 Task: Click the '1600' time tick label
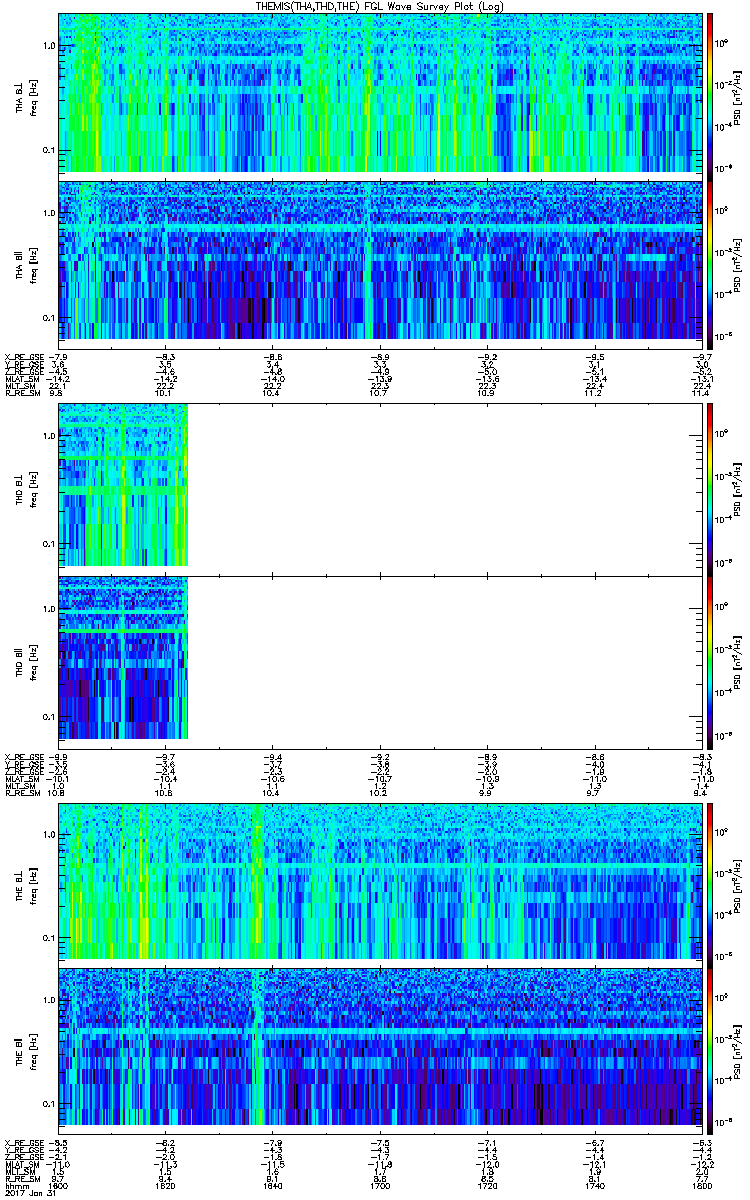[x=58, y=1184]
